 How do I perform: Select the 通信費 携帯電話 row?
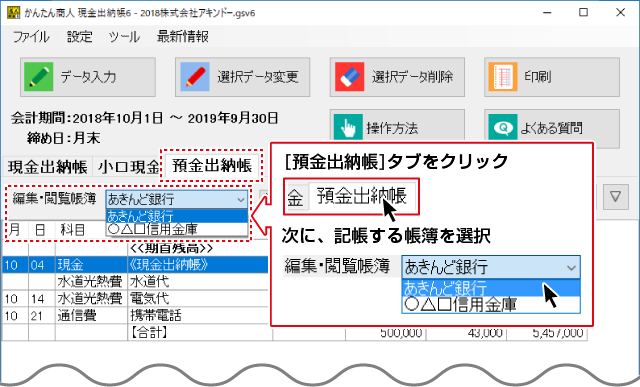tap(135, 316)
